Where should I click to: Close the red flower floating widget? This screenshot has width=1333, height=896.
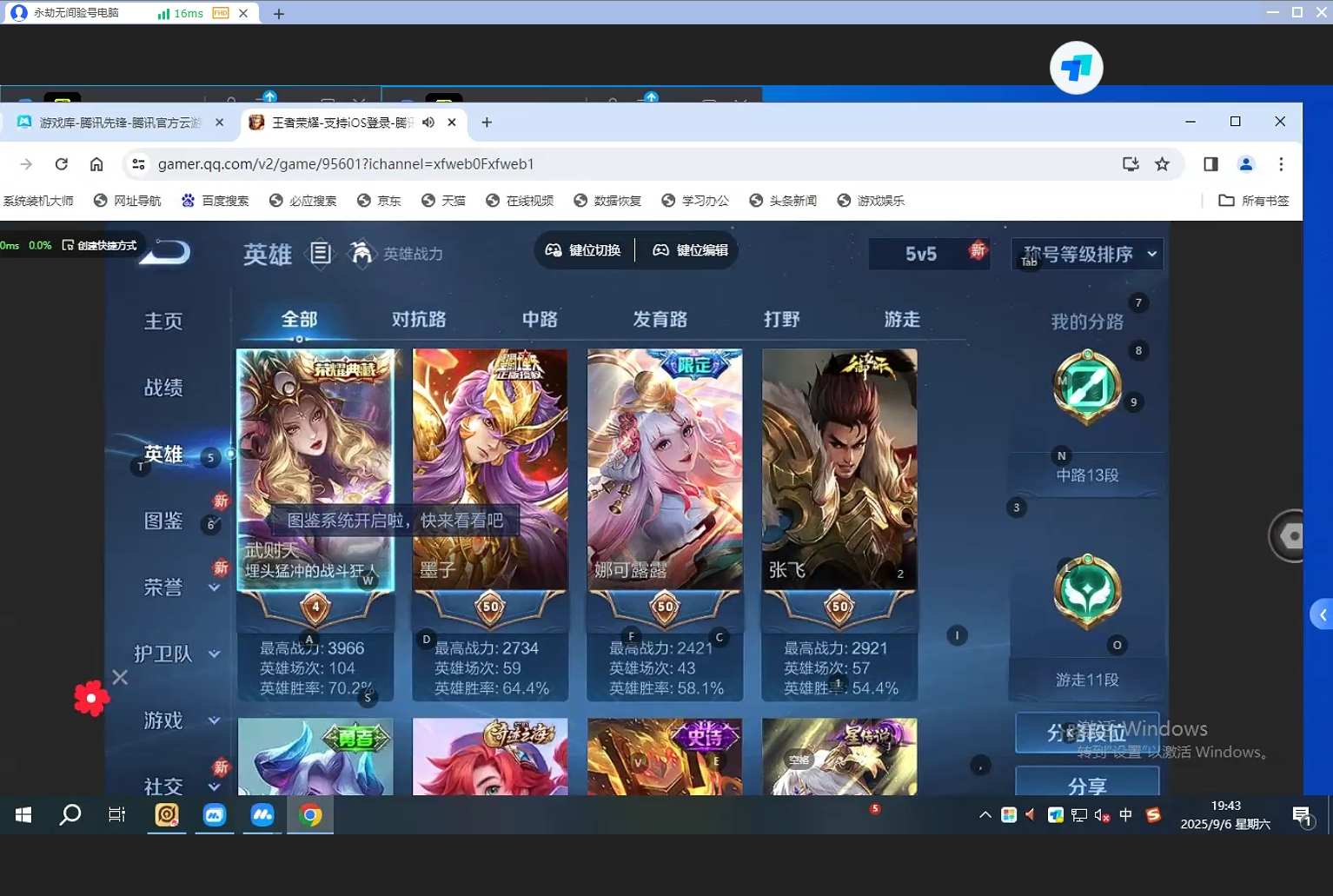[120, 677]
